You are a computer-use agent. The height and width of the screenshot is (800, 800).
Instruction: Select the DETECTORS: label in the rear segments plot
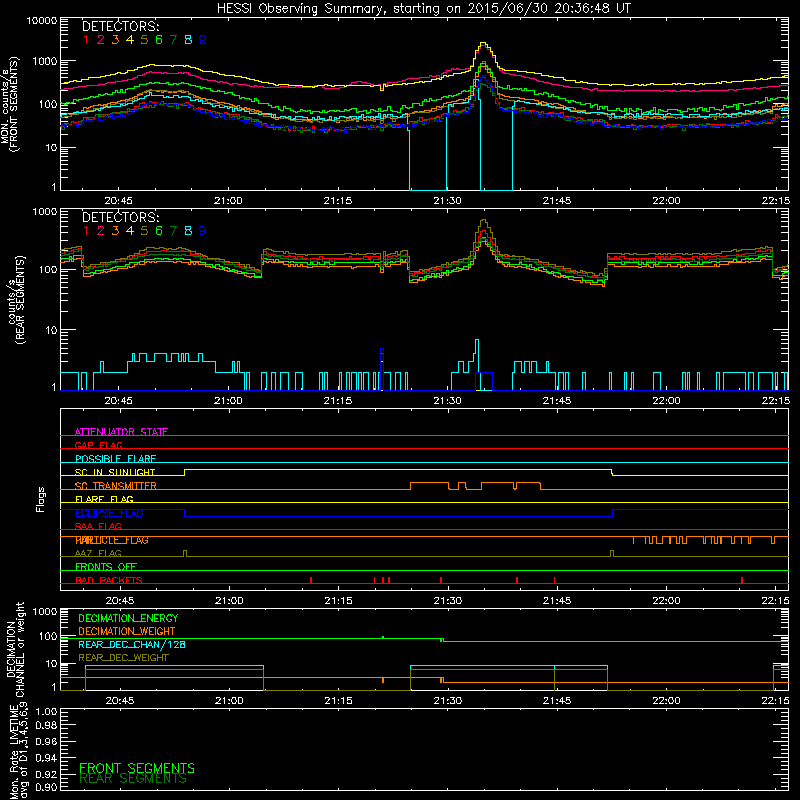pos(121,217)
